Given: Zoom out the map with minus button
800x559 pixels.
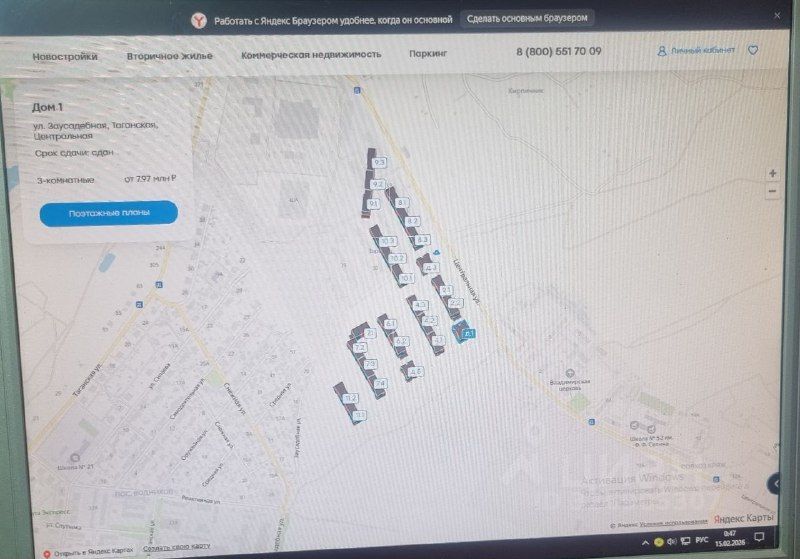Looking at the screenshot, I should pyautogui.click(x=772, y=191).
